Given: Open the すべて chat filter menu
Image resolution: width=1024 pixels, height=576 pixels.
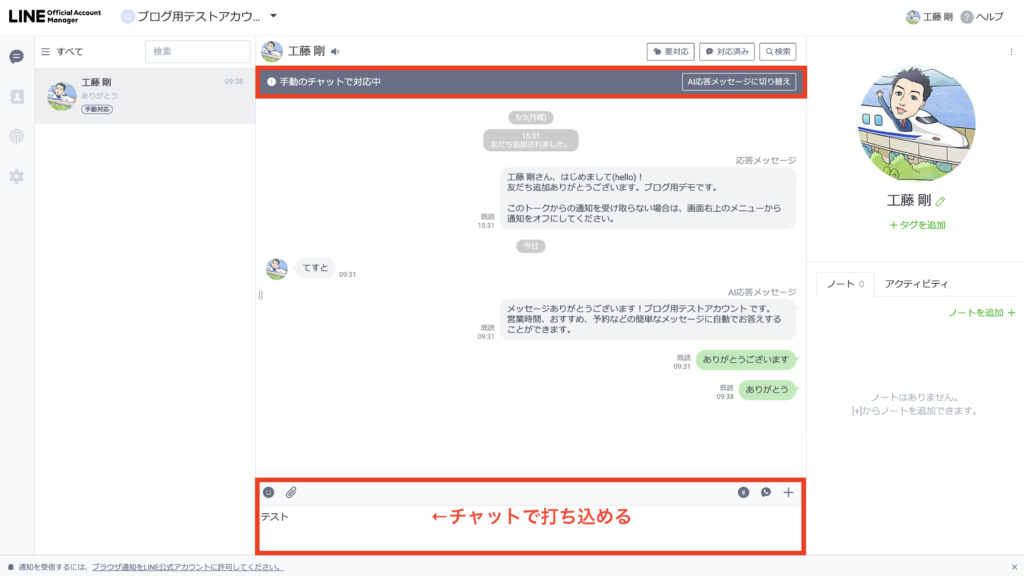Looking at the screenshot, I should [x=62, y=51].
